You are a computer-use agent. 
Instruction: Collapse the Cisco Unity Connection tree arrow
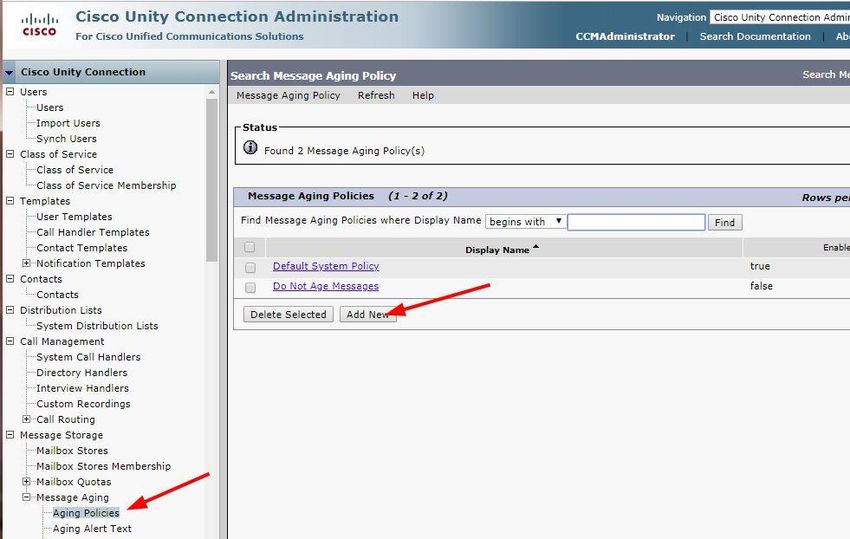[x=9, y=72]
